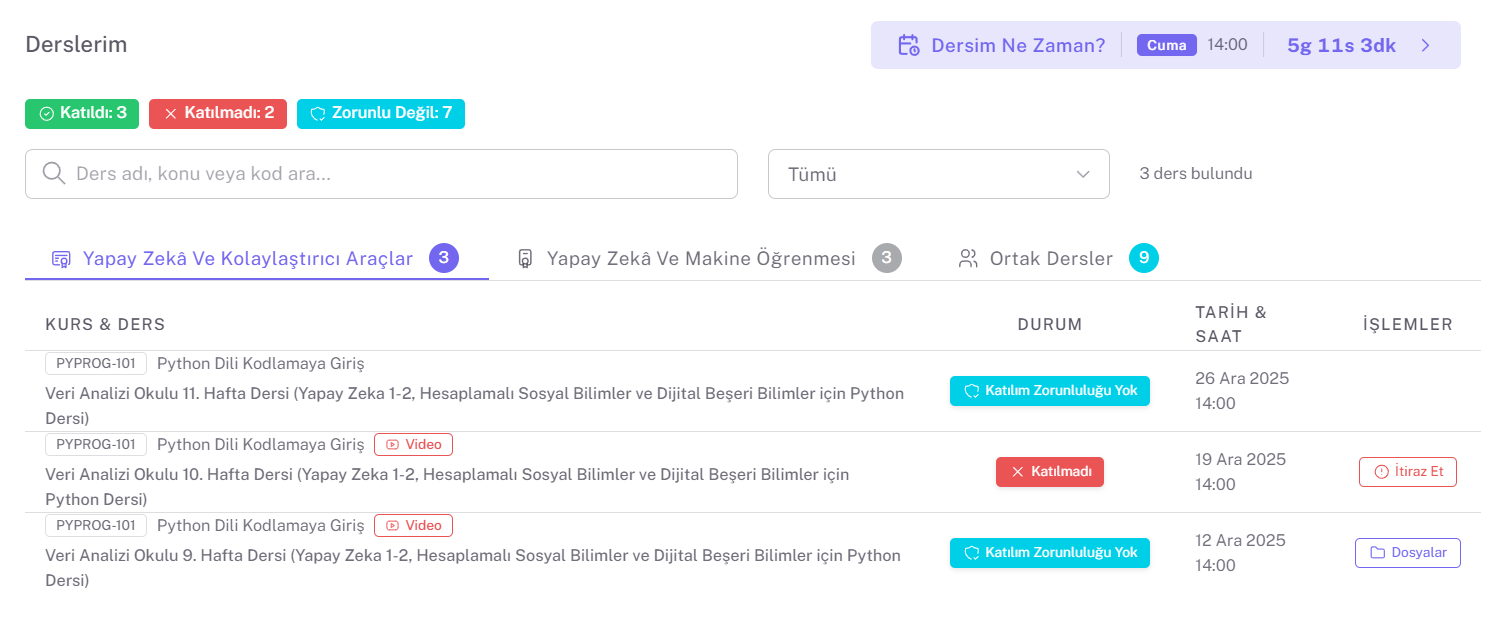Switch to the Ortak Dersler tab
1502x617 pixels.
tap(1050, 257)
